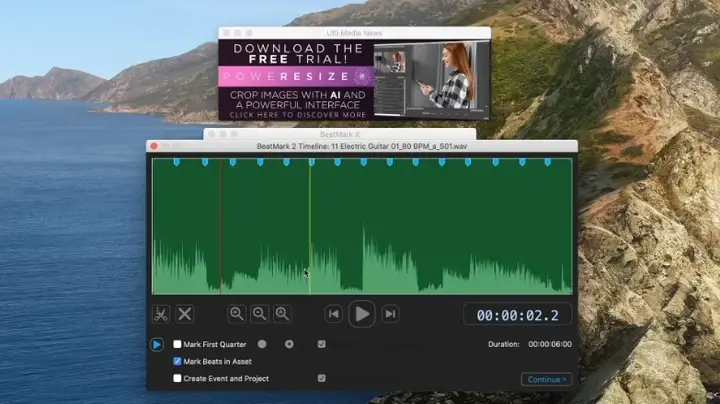This screenshot has height=404, width=720.
Task: Zoom in on the waveform
Action: click(236, 314)
